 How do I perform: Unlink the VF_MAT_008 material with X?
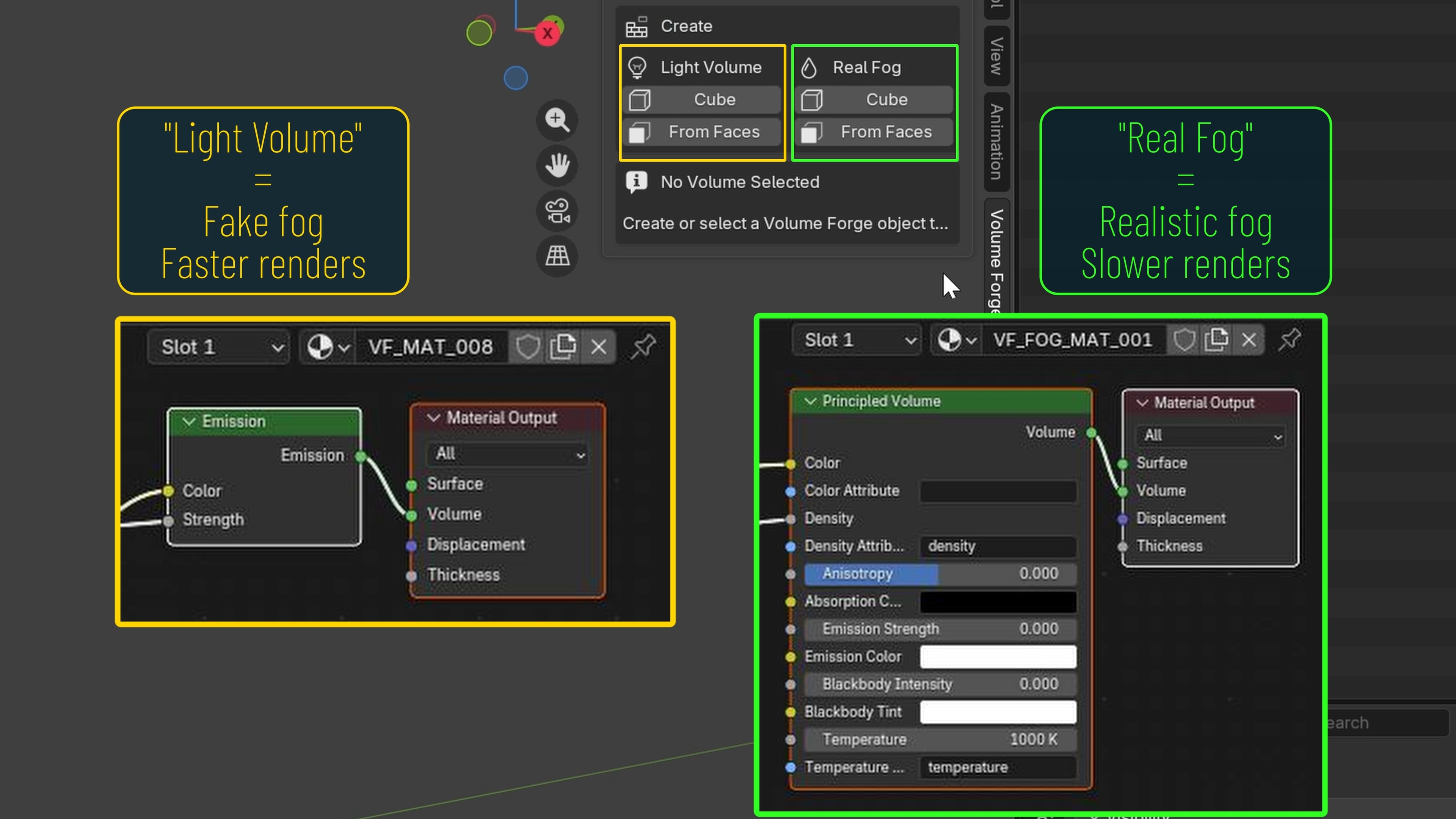click(x=599, y=347)
